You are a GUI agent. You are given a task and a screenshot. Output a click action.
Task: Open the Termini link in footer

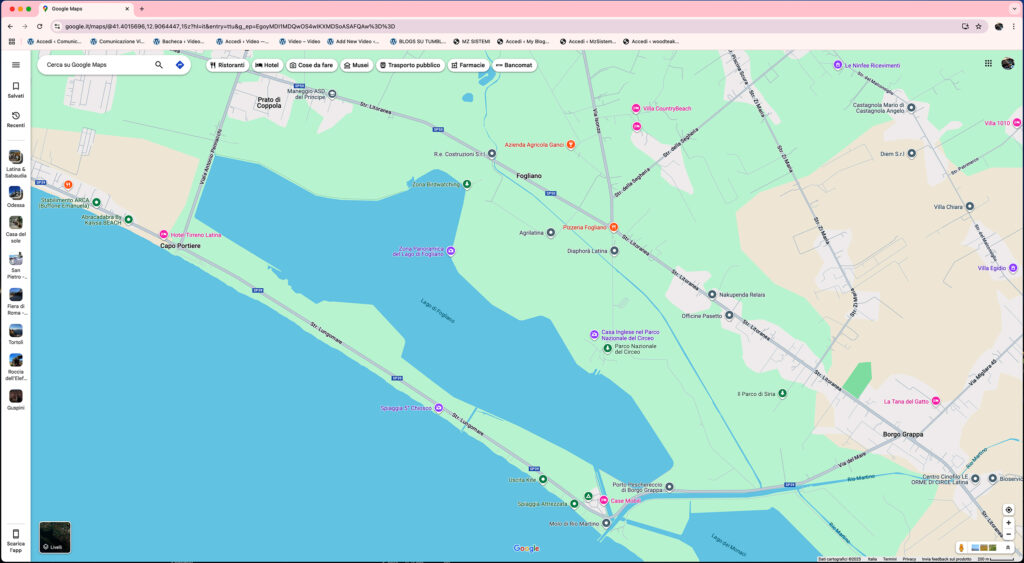(x=889, y=559)
